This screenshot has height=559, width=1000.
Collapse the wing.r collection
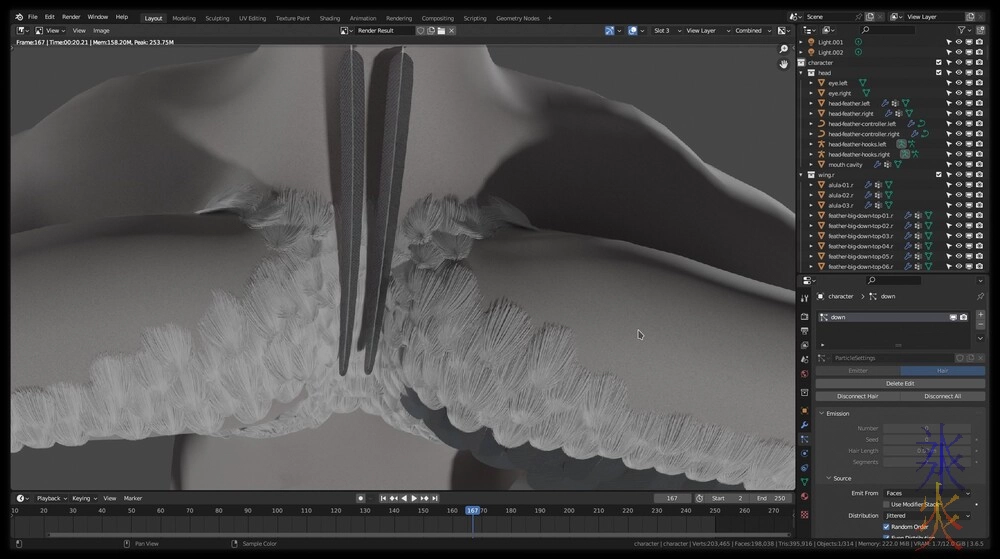801,175
